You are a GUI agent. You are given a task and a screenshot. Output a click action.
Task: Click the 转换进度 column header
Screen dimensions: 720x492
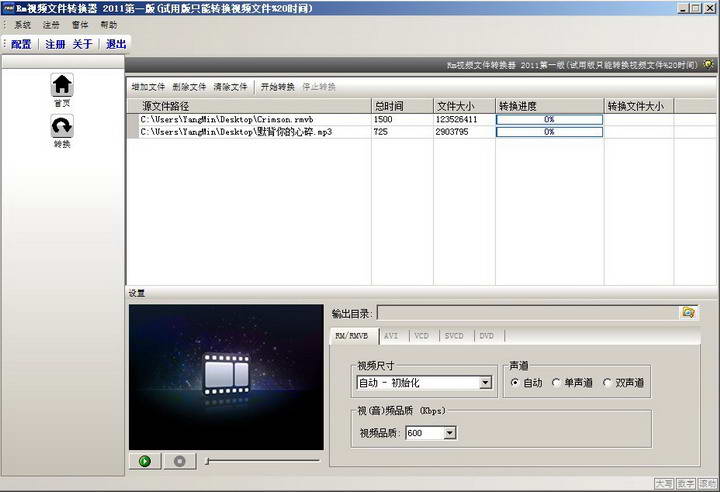550,106
